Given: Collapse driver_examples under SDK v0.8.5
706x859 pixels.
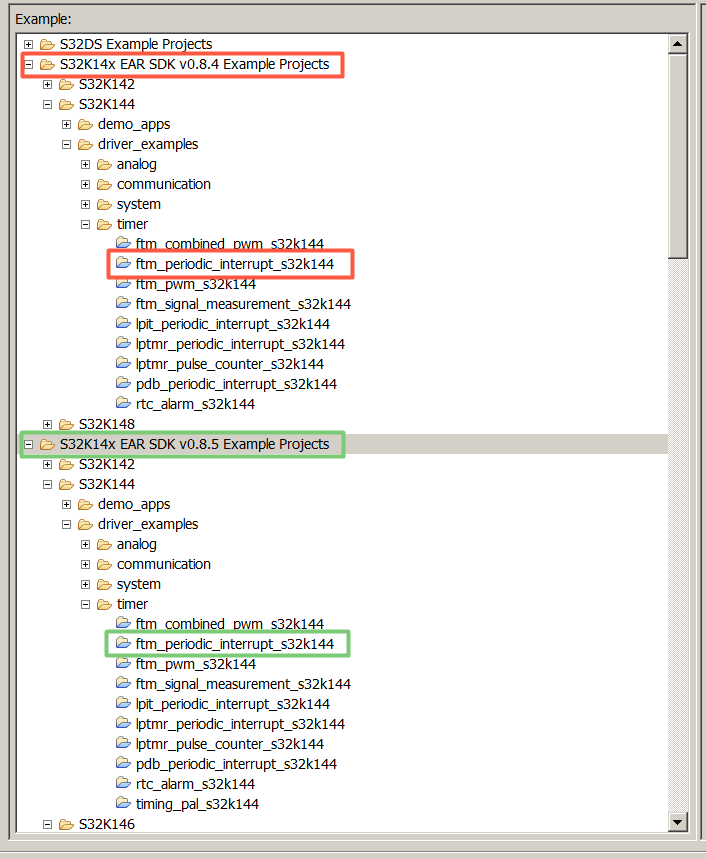Looking at the screenshot, I should coord(66,525).
